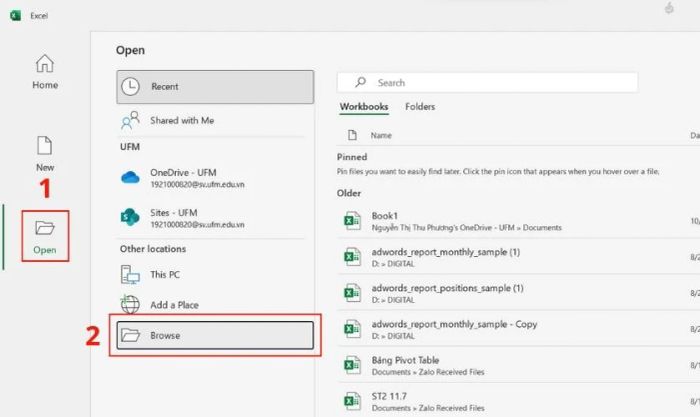Open adwords_report_monthly_sample (1) file
The image size is (700, 417).
point(518,257)
